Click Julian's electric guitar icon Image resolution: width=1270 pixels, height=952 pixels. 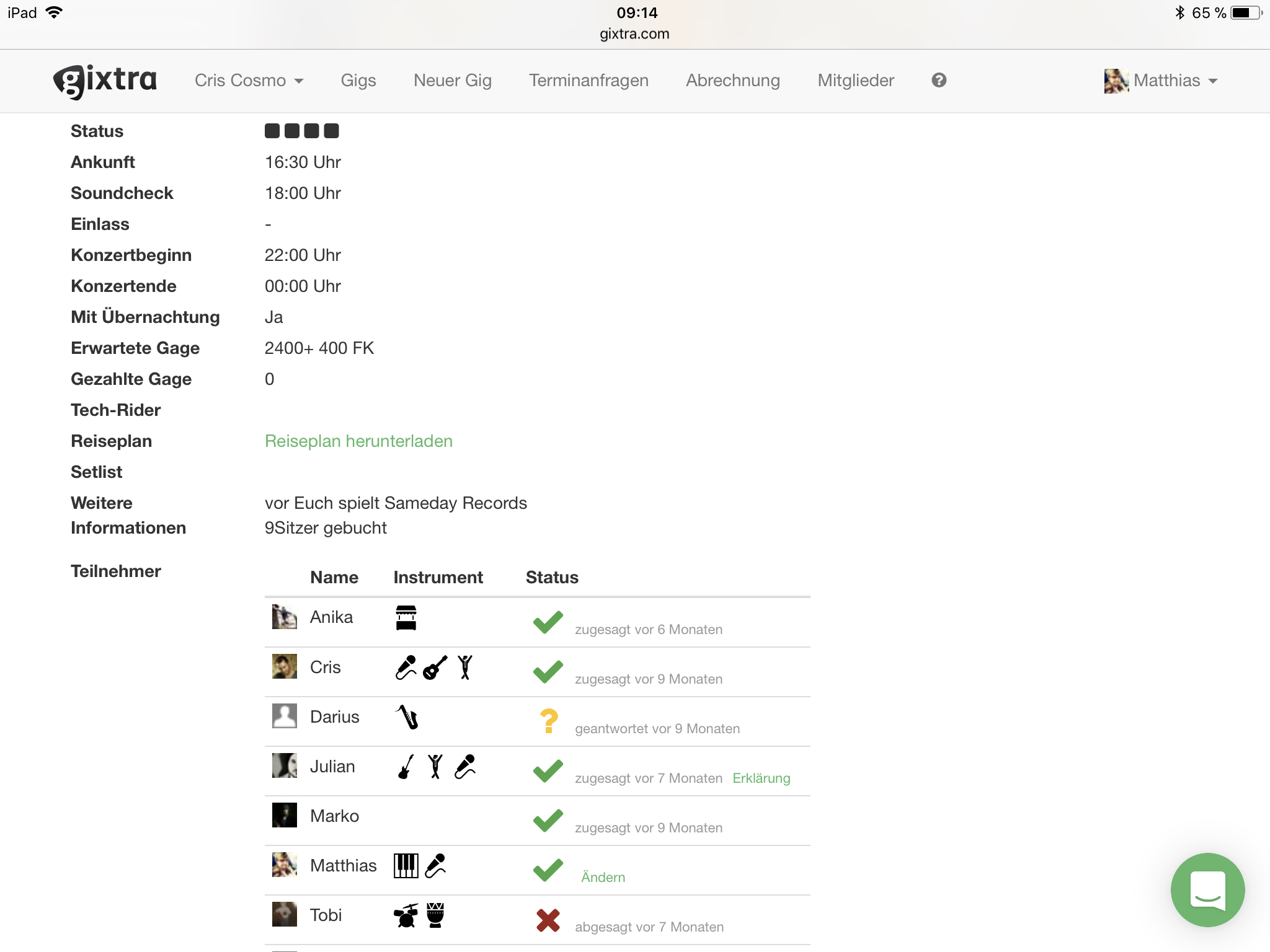click(406, 767)
